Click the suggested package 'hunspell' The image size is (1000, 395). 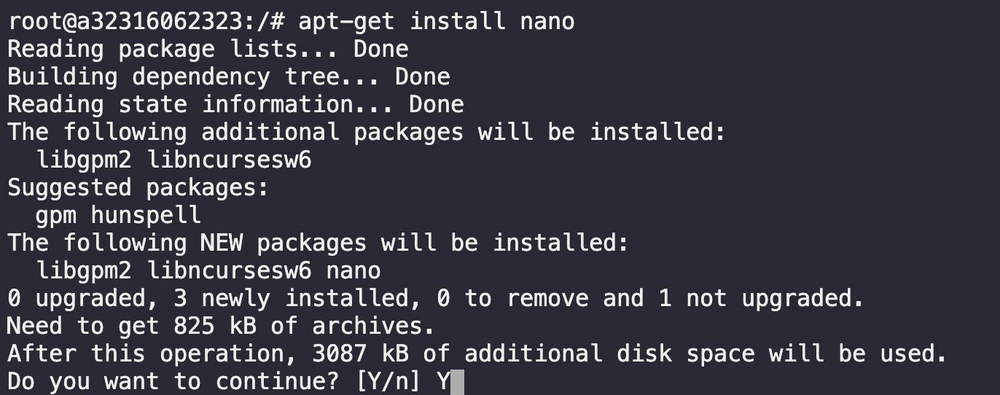[x=146, y=215]
